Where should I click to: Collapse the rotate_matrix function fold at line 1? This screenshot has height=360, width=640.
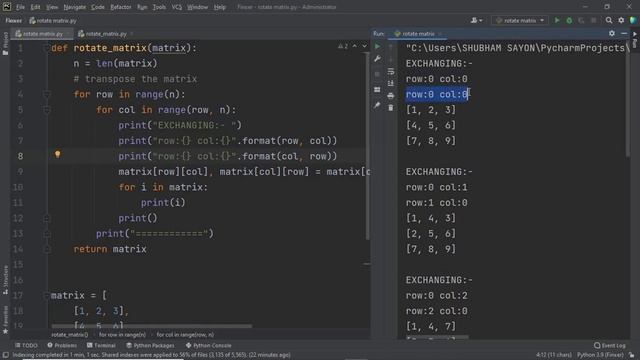tap(46, 48)
